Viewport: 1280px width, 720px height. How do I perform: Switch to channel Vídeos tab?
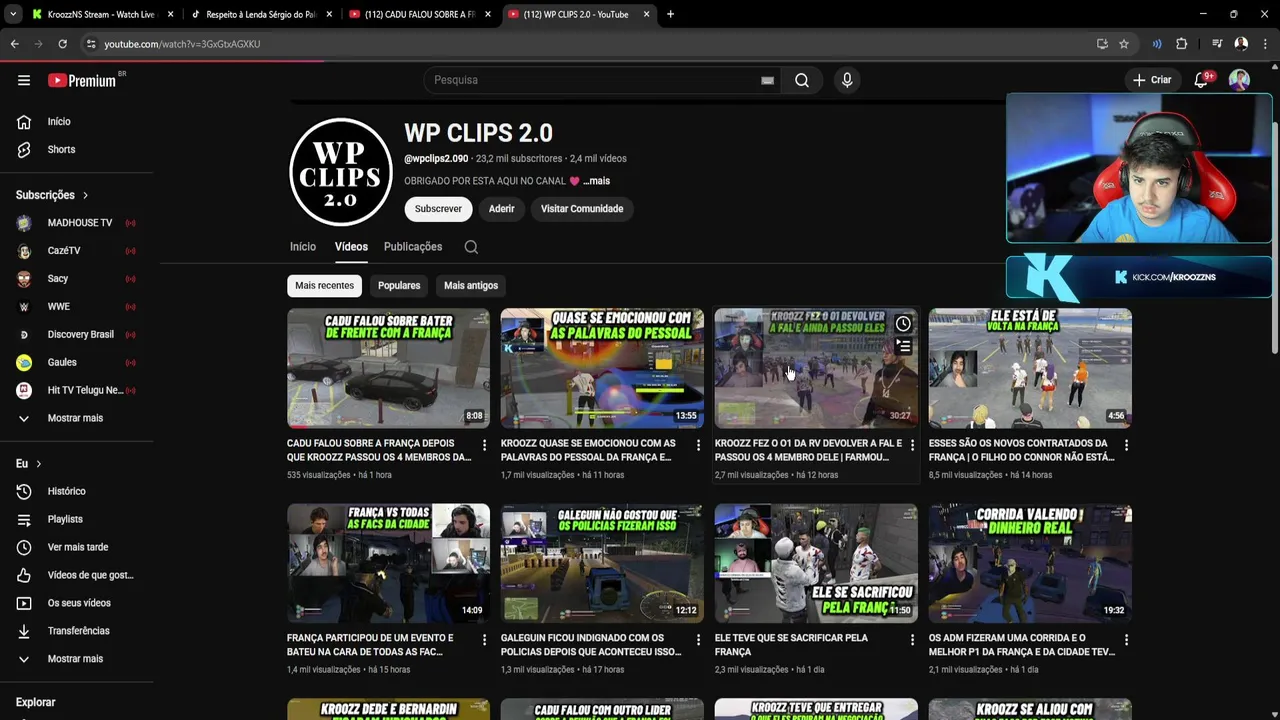(x=351, y=247)
